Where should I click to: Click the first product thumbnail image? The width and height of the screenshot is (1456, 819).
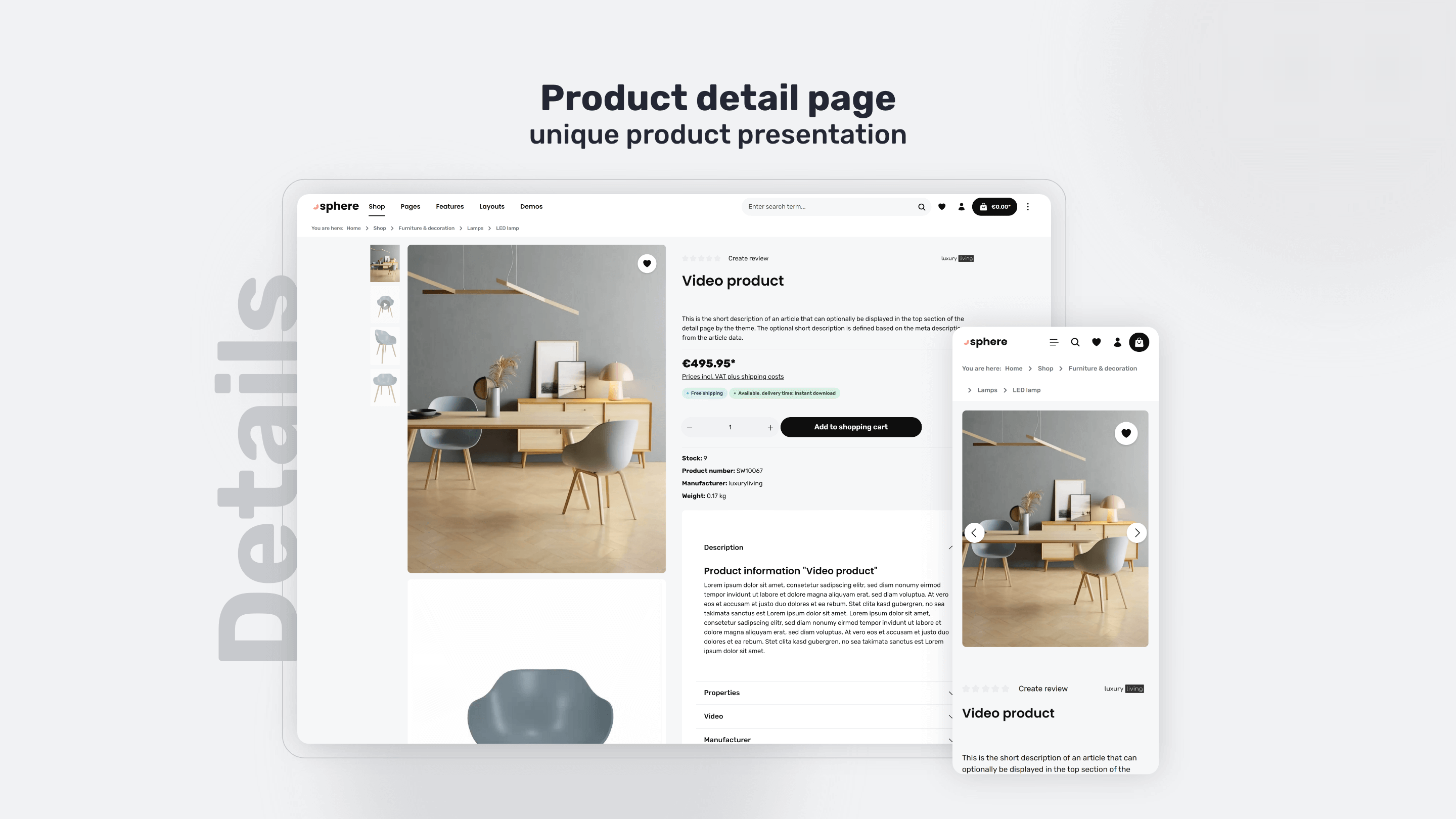(x=384, y=263)
